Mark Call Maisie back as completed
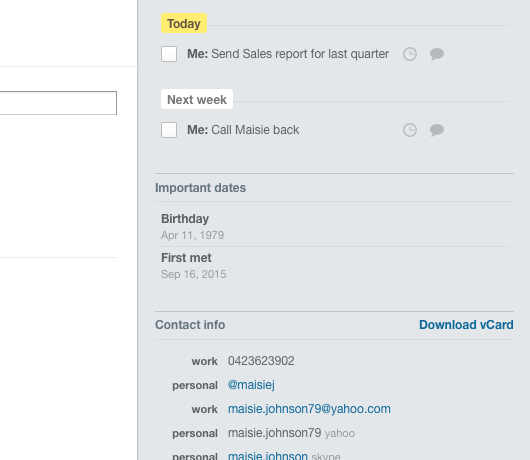Screen dimensions: 530x460 click(169, 130)
